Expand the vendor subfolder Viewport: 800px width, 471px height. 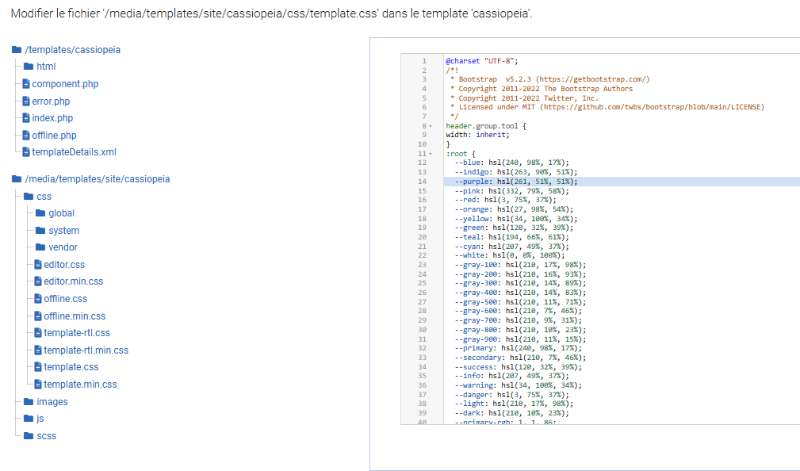(63, 247)
